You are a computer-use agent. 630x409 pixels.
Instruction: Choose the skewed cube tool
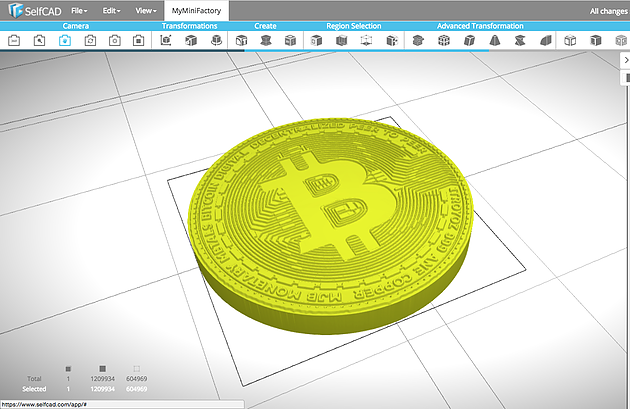(x=469, y=40)
